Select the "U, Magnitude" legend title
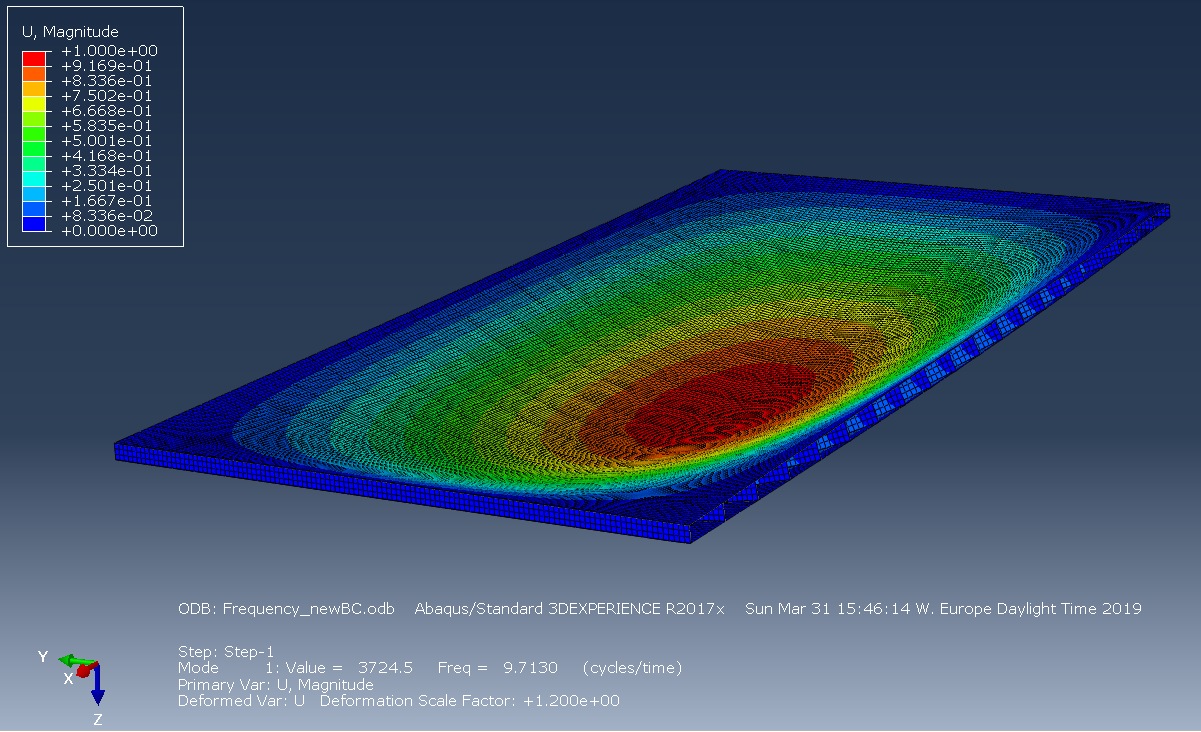1201x732 pixels. coord(70,32)
